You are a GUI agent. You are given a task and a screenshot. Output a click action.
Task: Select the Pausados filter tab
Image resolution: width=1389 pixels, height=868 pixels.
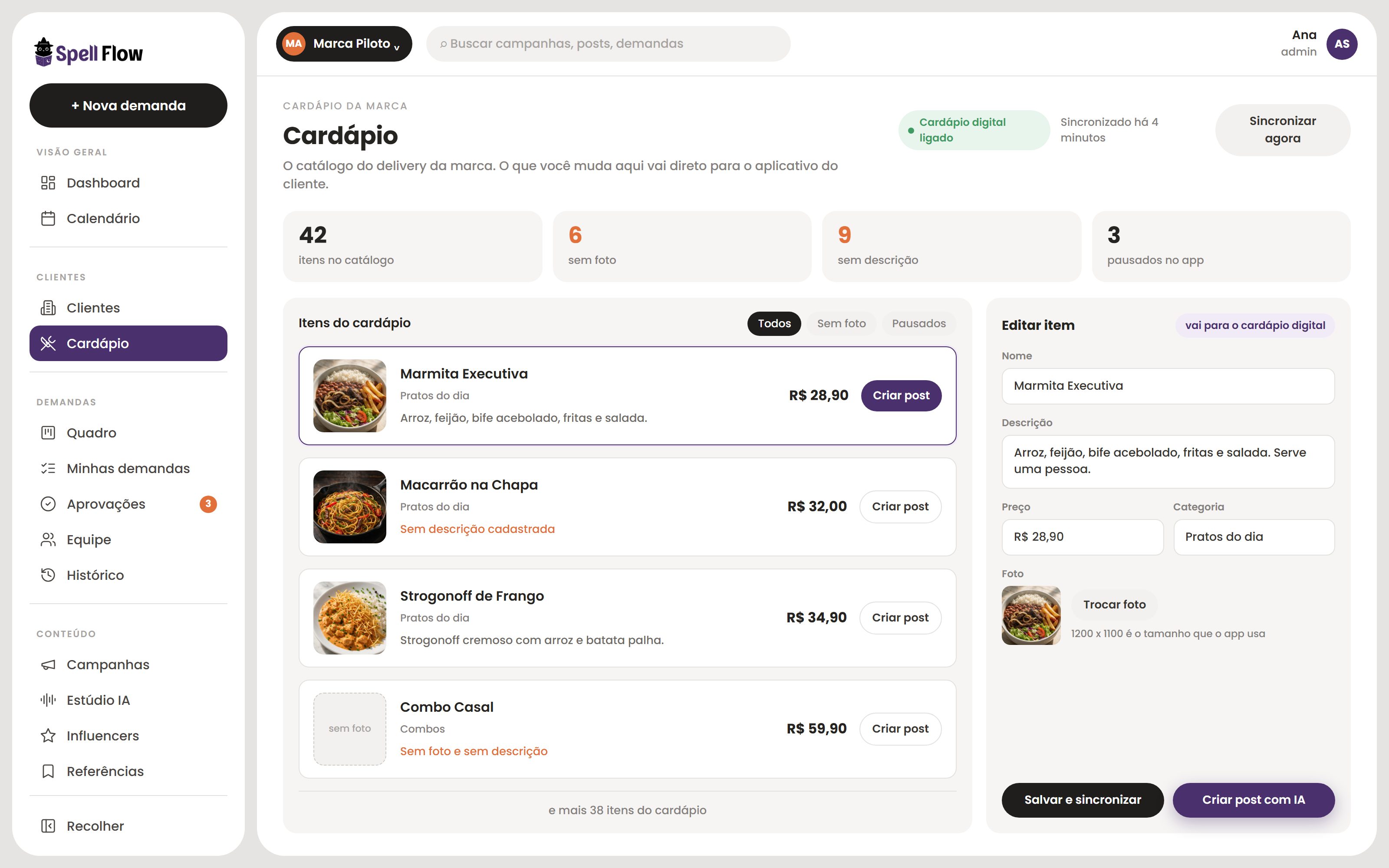918,324
